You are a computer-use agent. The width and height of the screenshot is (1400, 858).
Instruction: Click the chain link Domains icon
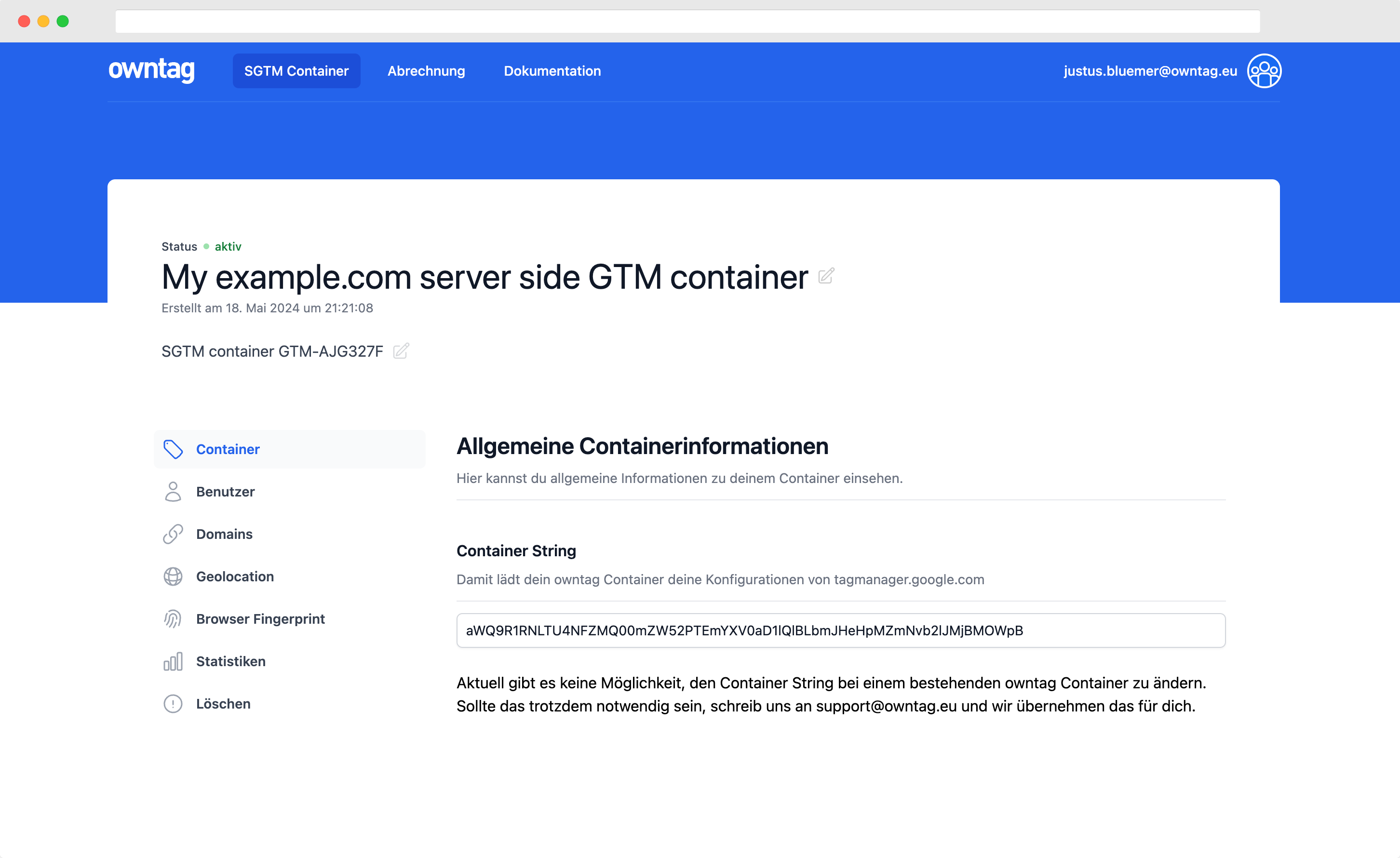point(173,534)
